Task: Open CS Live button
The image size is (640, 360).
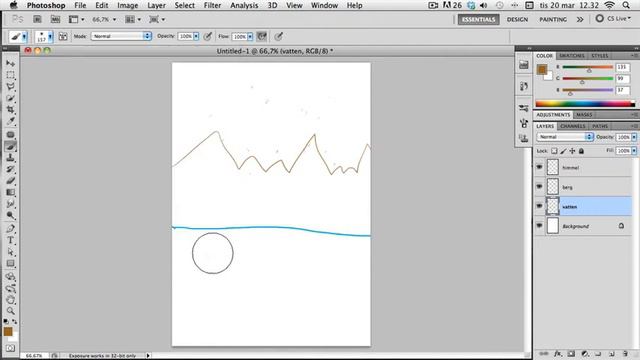Action: (x=613, y=19)
